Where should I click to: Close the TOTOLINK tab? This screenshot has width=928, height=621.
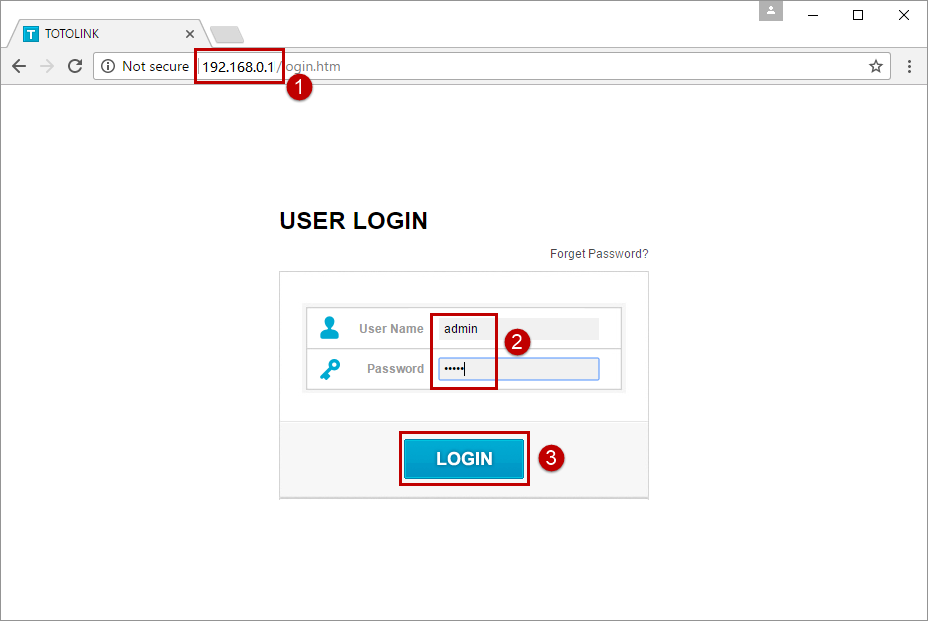tap(190, 33)
